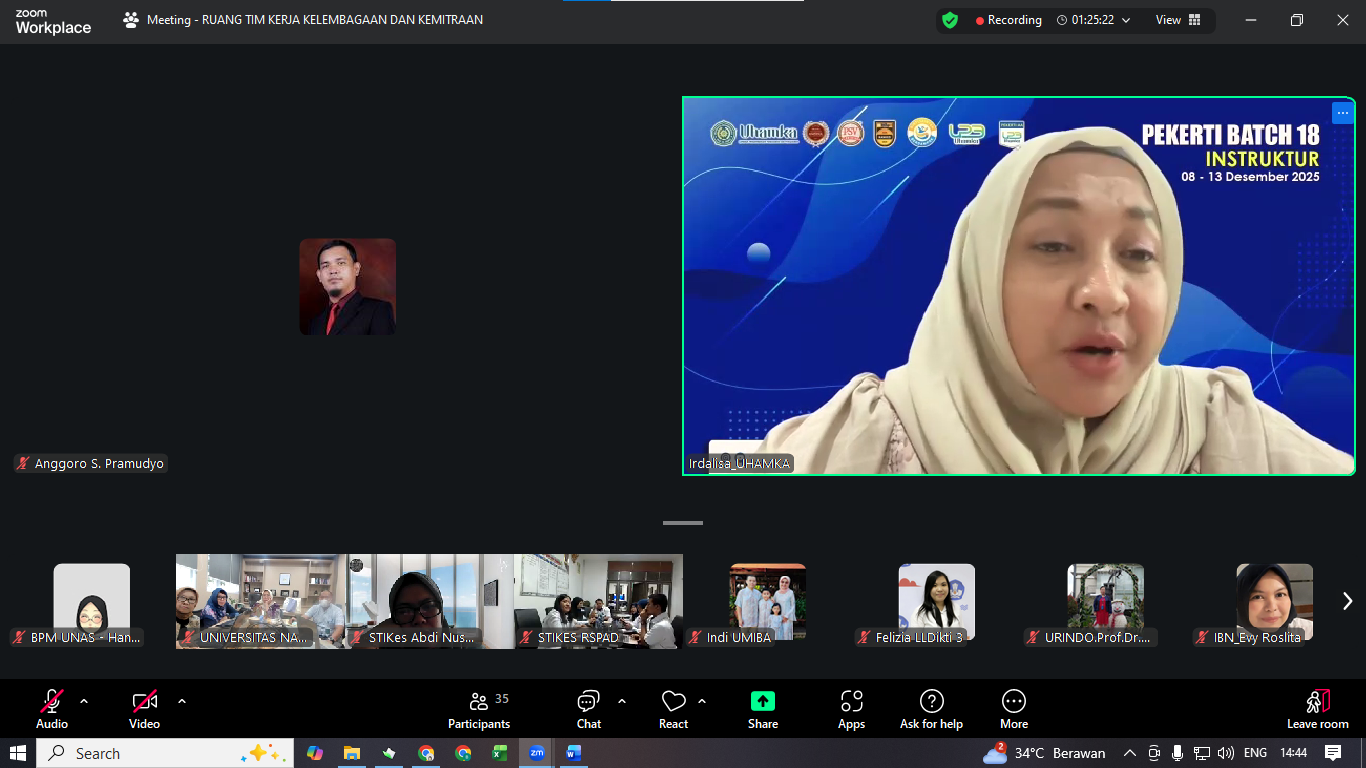Unmute the microphone with Audio button
This screenshot has width=1366, height=768.
pos(52,709)
